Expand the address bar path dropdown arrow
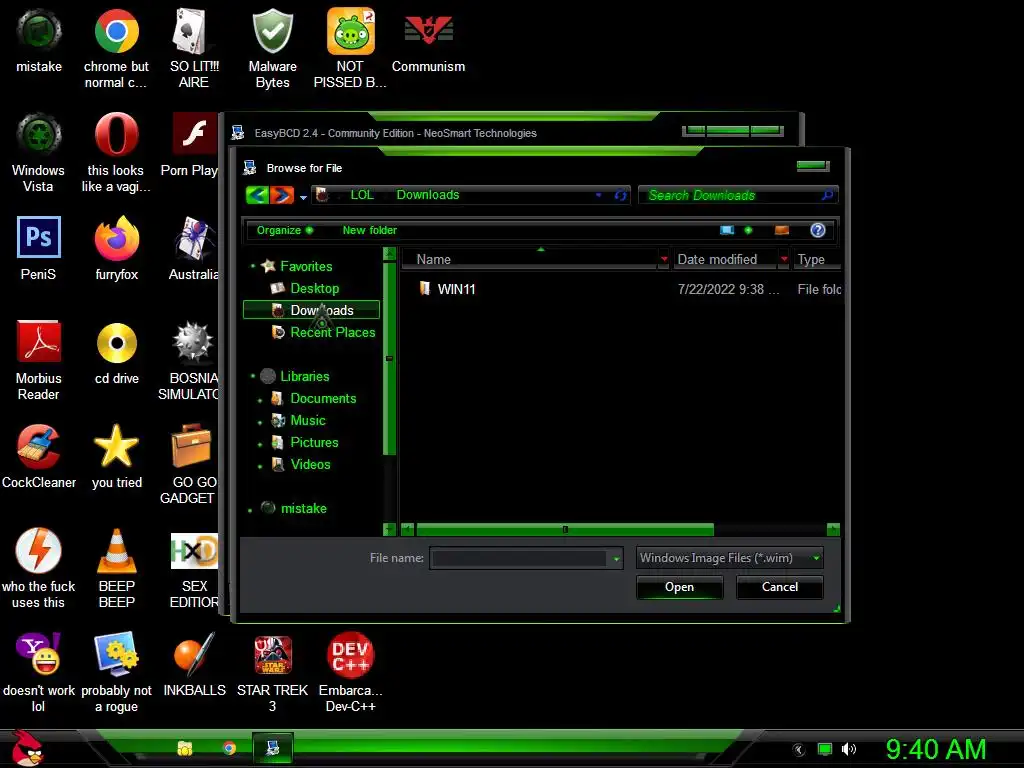Image resolution: width=1024 pixels, height=768 pixels. click(598, 195)
